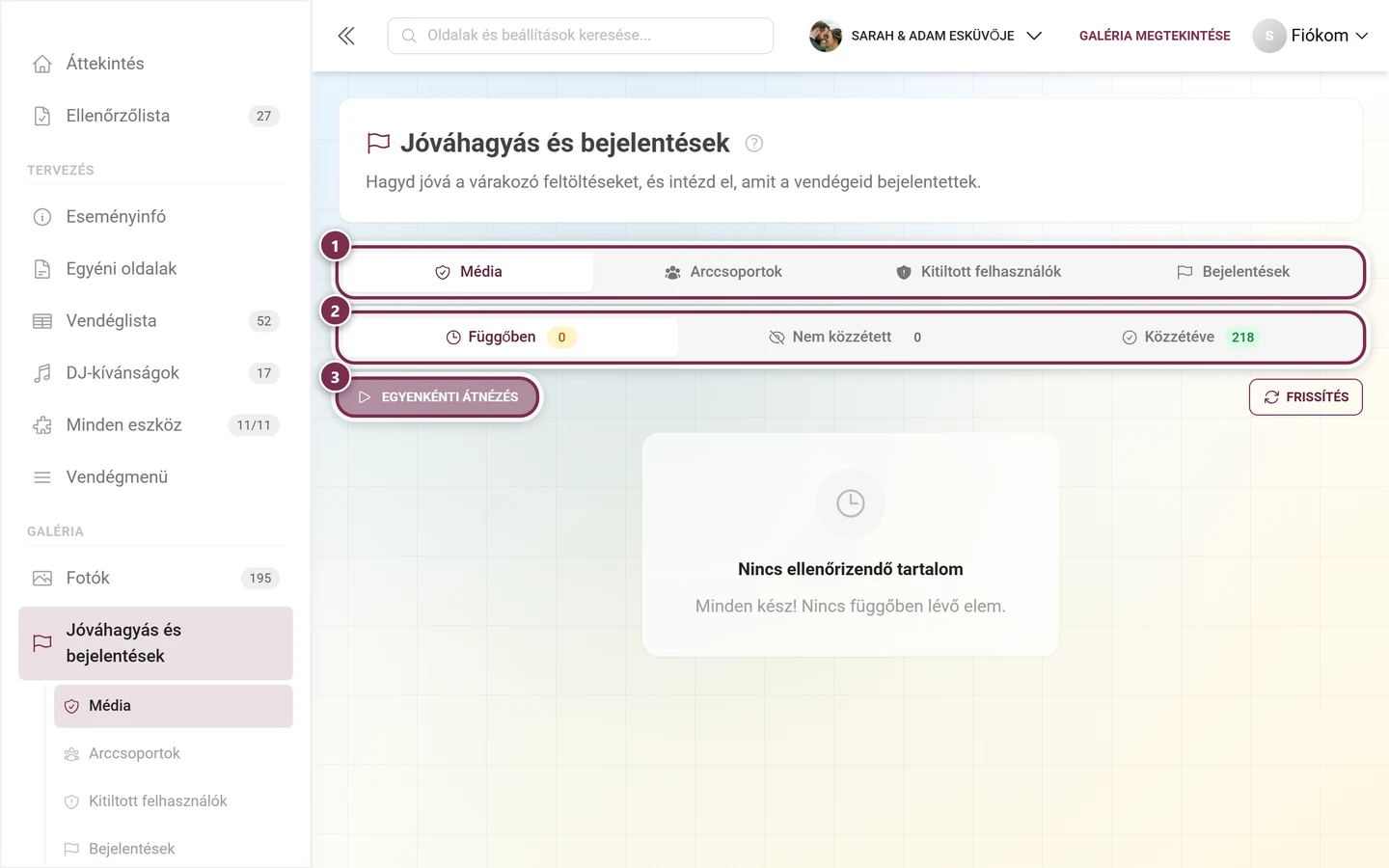Open the Sarah & Adam Esküvője event dropdown
This screenshot has width=1389, height=868.
tap(926, 36)
